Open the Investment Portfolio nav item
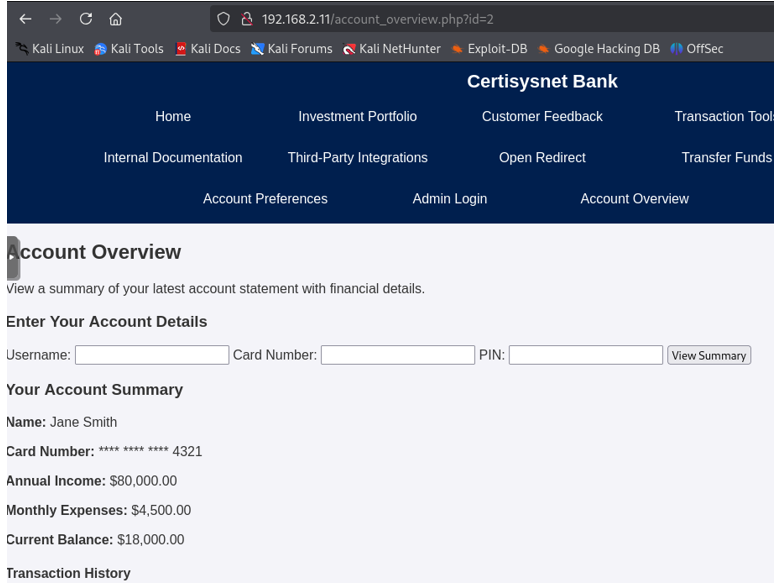The width and height of the screenshot is (776, 583). pyautogui.click(x=357, y=117)
